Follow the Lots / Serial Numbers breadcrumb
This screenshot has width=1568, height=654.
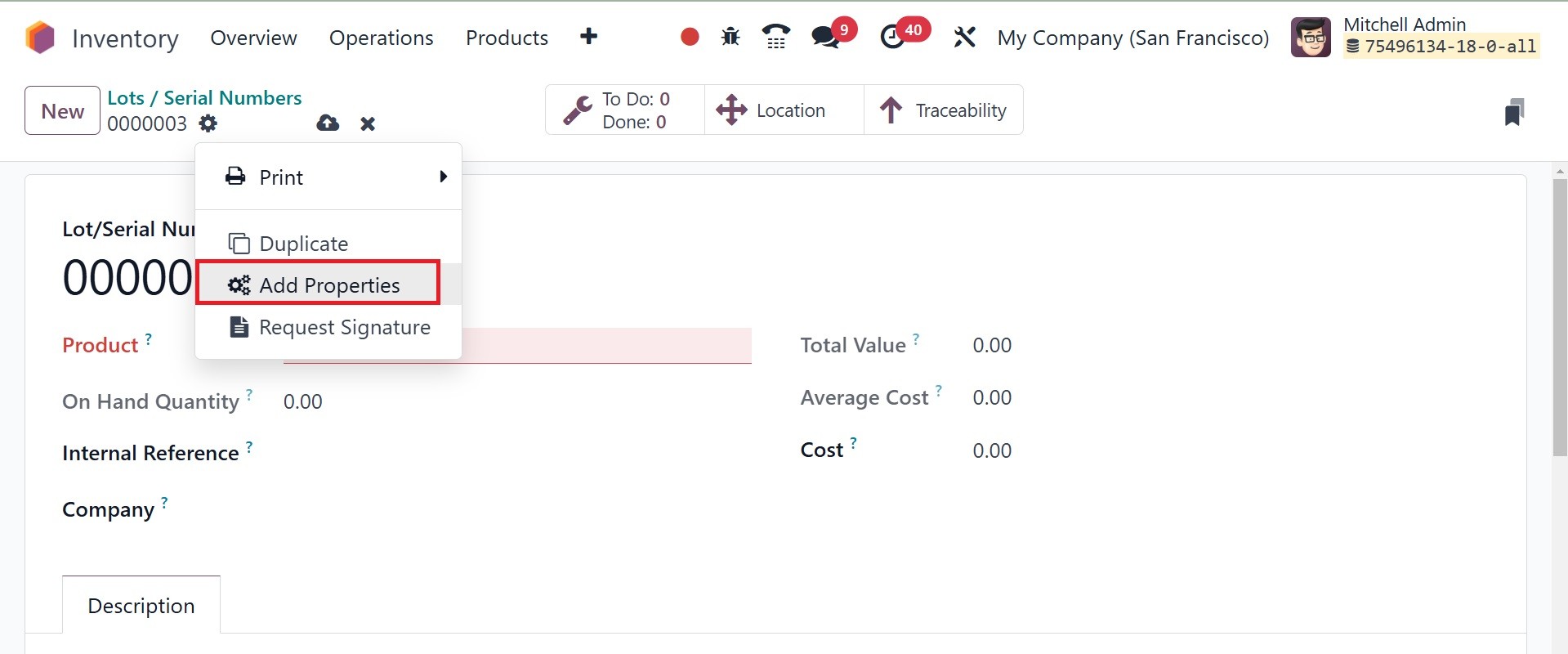[x=204, y=98]
